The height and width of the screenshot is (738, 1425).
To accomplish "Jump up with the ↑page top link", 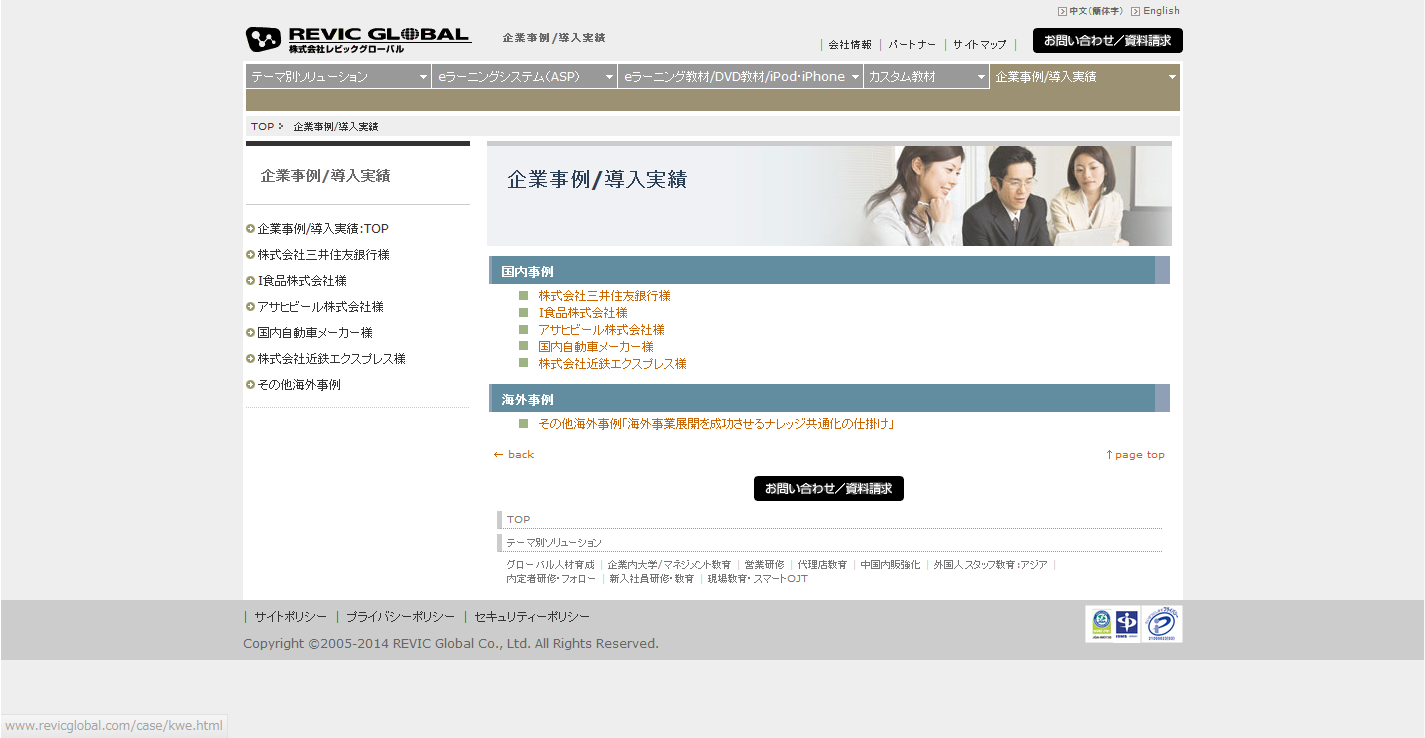I will [x=1135, y=455].
